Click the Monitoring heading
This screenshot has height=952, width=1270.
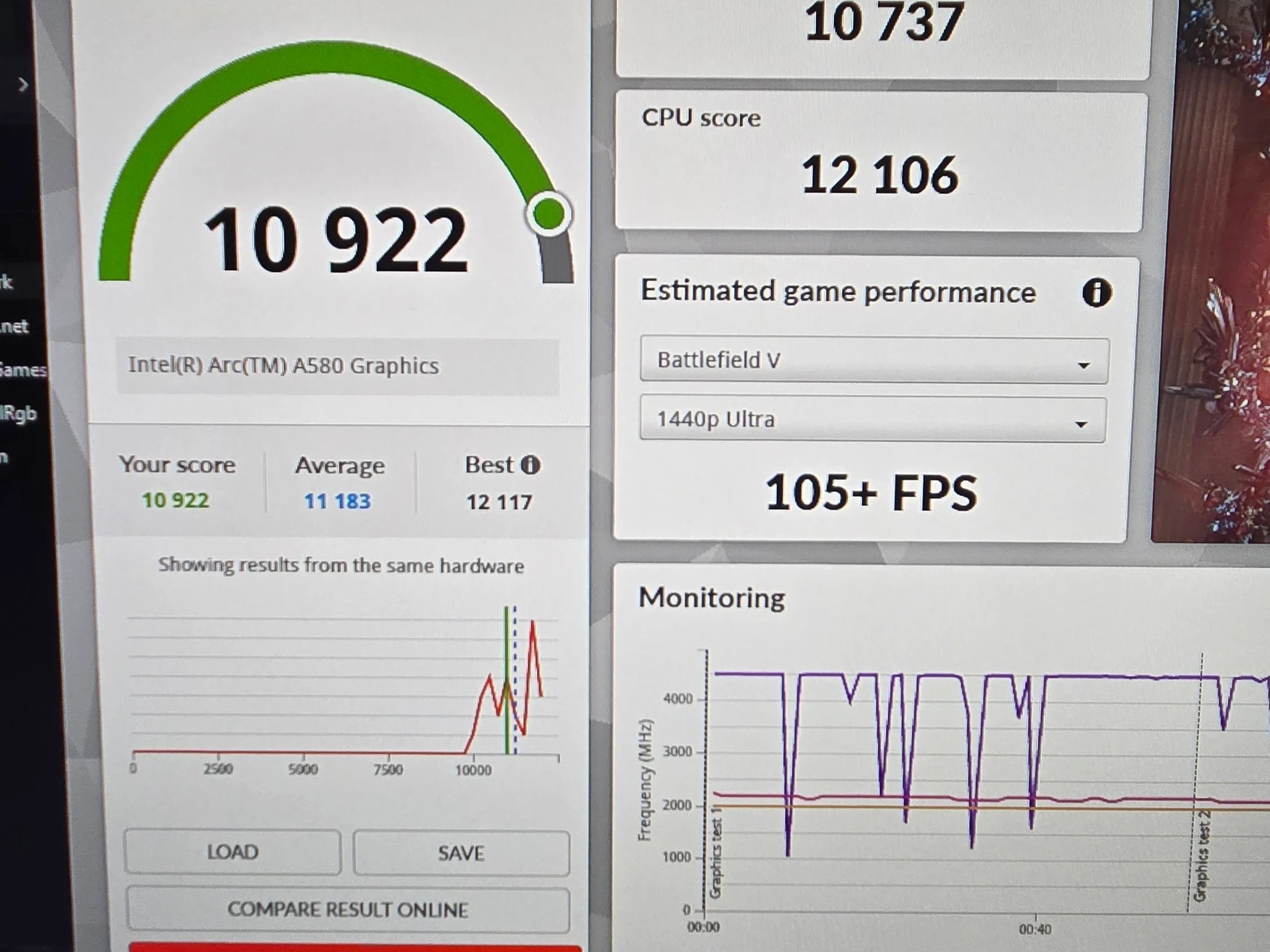click(x=712, y=598)
